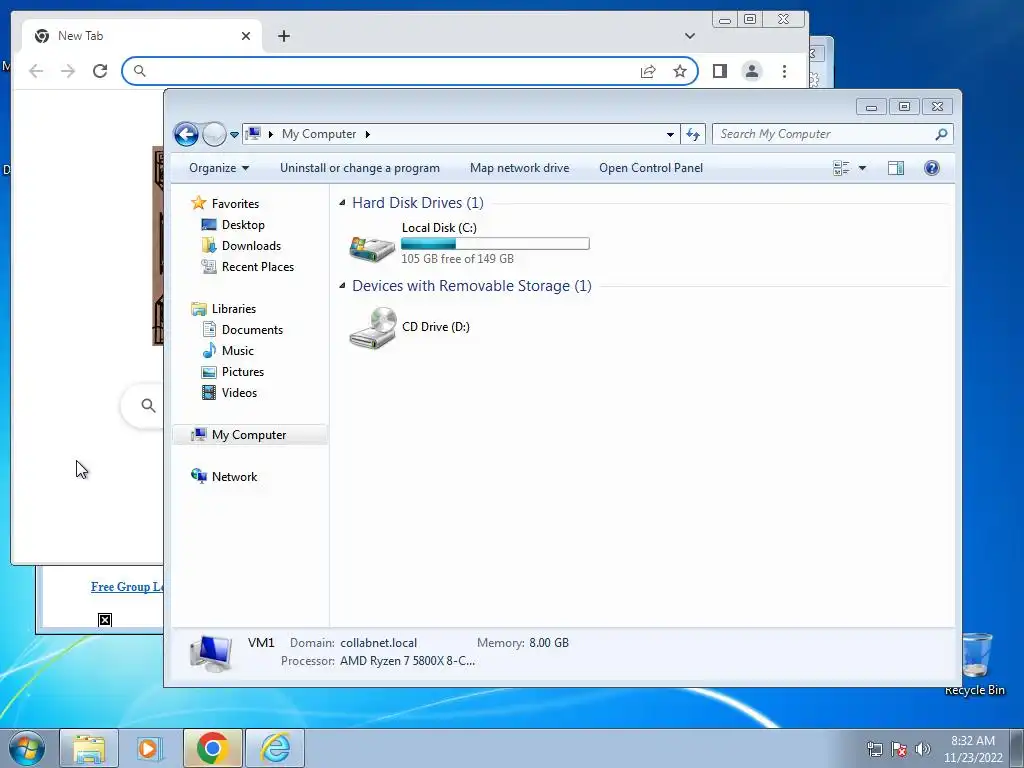Click Action Center flag tray icon
The width and height of the screenshot is (1024, 768).
899,749
